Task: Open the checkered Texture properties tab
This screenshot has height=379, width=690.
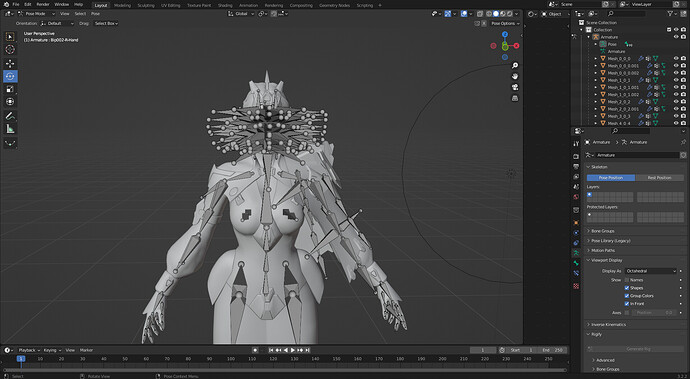Action: (576, 286)
